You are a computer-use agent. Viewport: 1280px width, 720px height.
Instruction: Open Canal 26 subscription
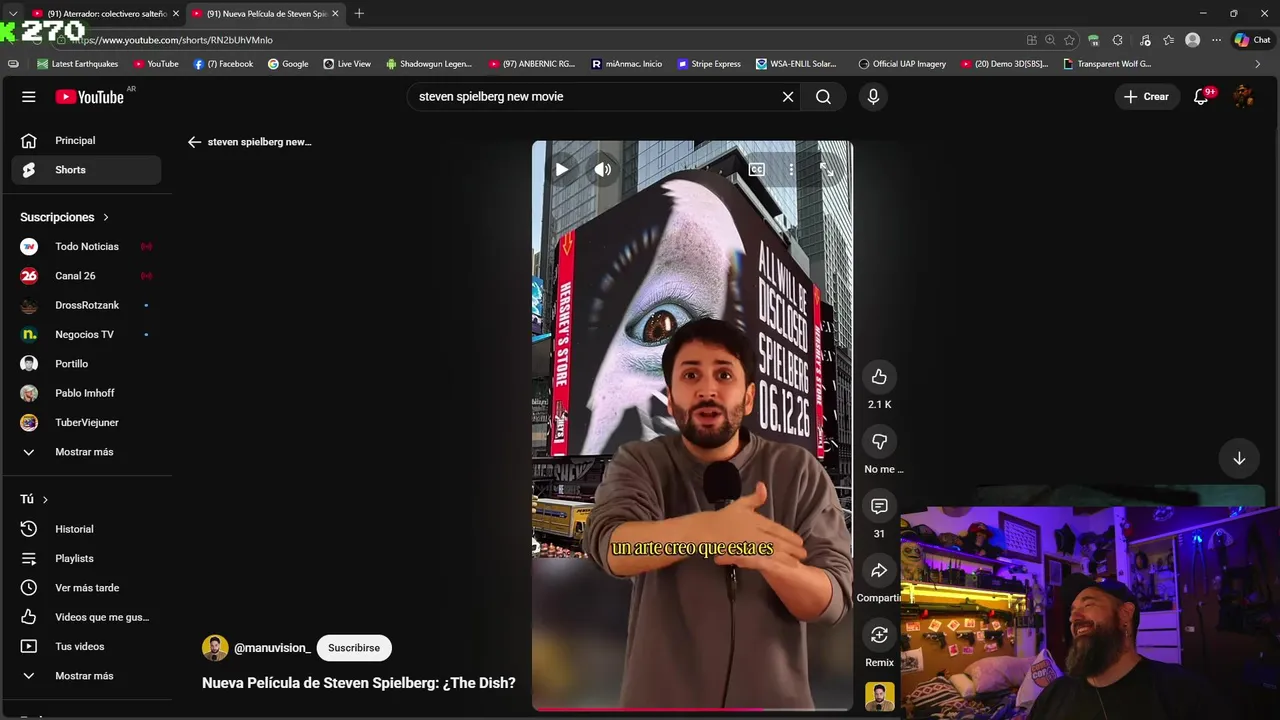[86, 276]
